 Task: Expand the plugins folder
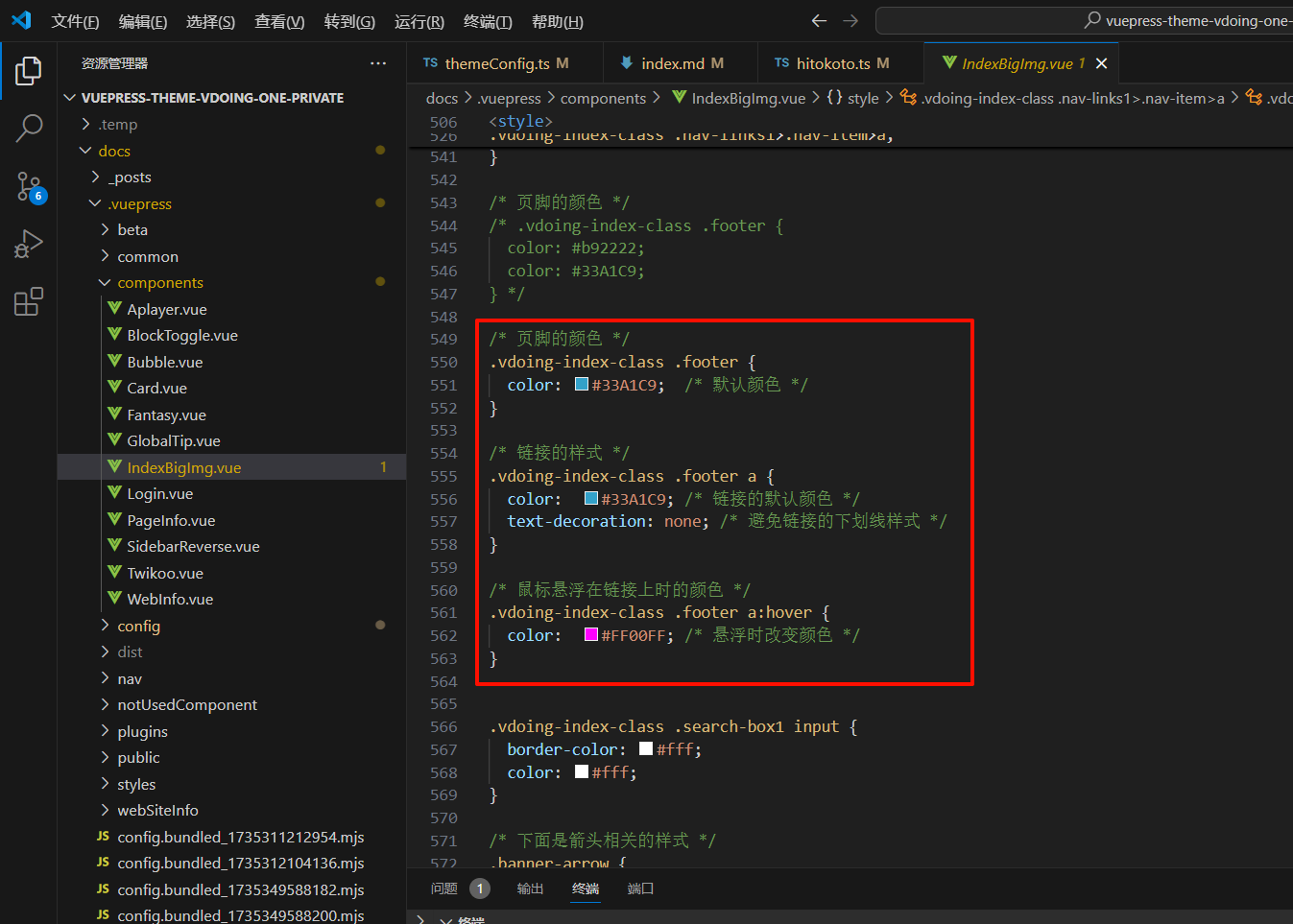click(231, 731)
